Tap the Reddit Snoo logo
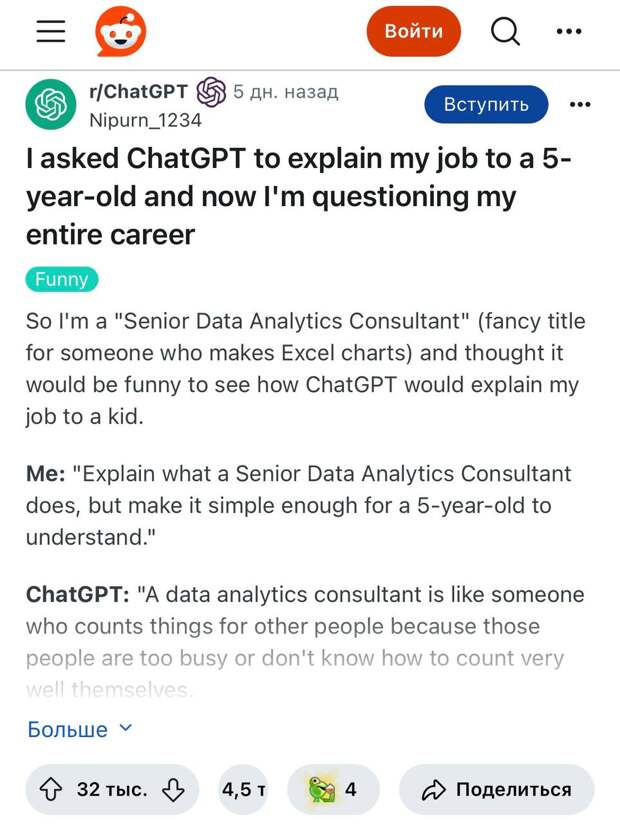 point(121,31)
